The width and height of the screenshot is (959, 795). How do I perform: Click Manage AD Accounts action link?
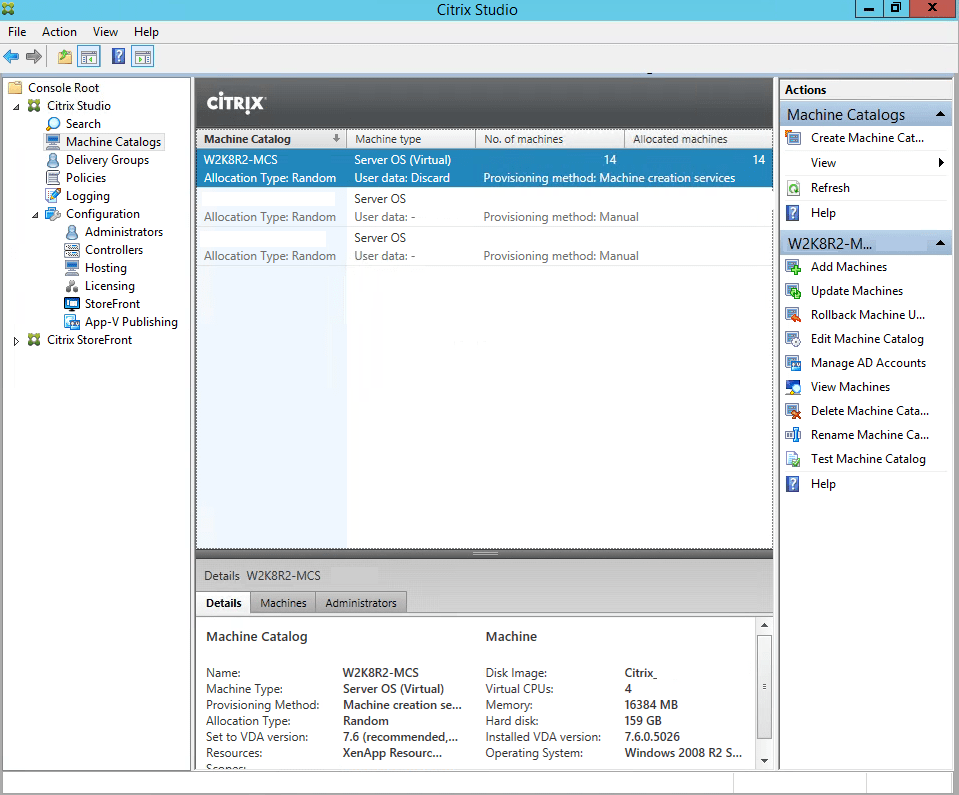tap(868, 363)
